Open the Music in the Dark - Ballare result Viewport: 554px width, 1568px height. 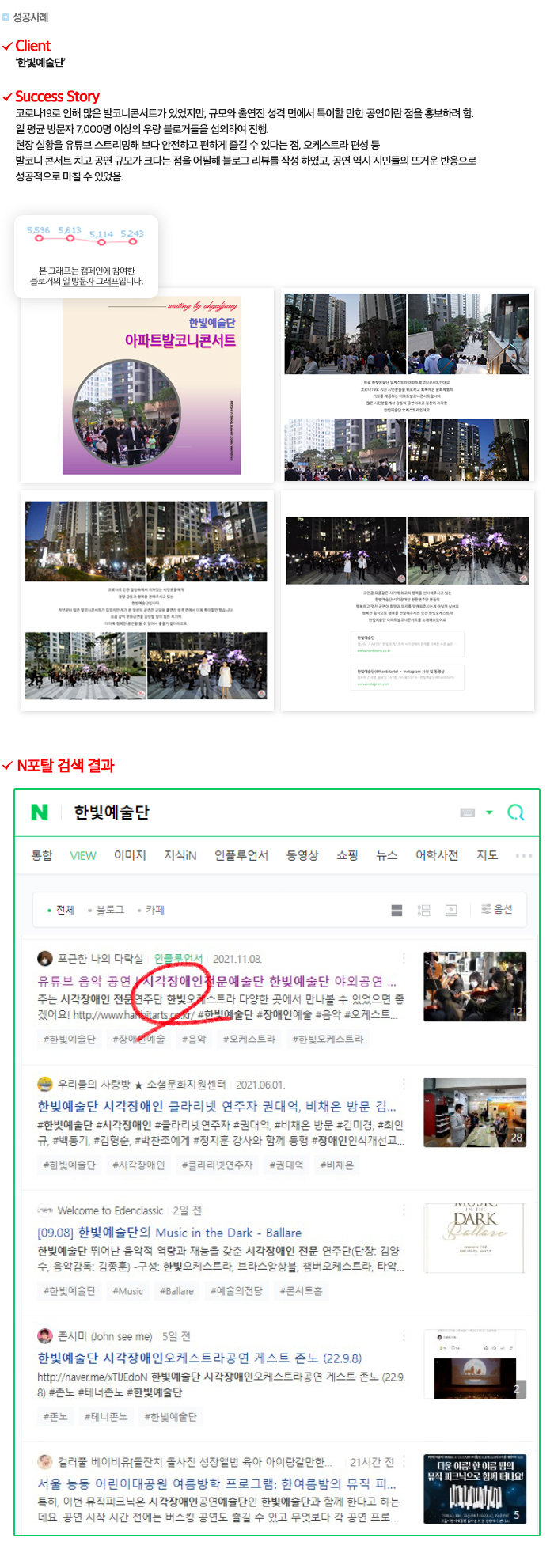169,1233
